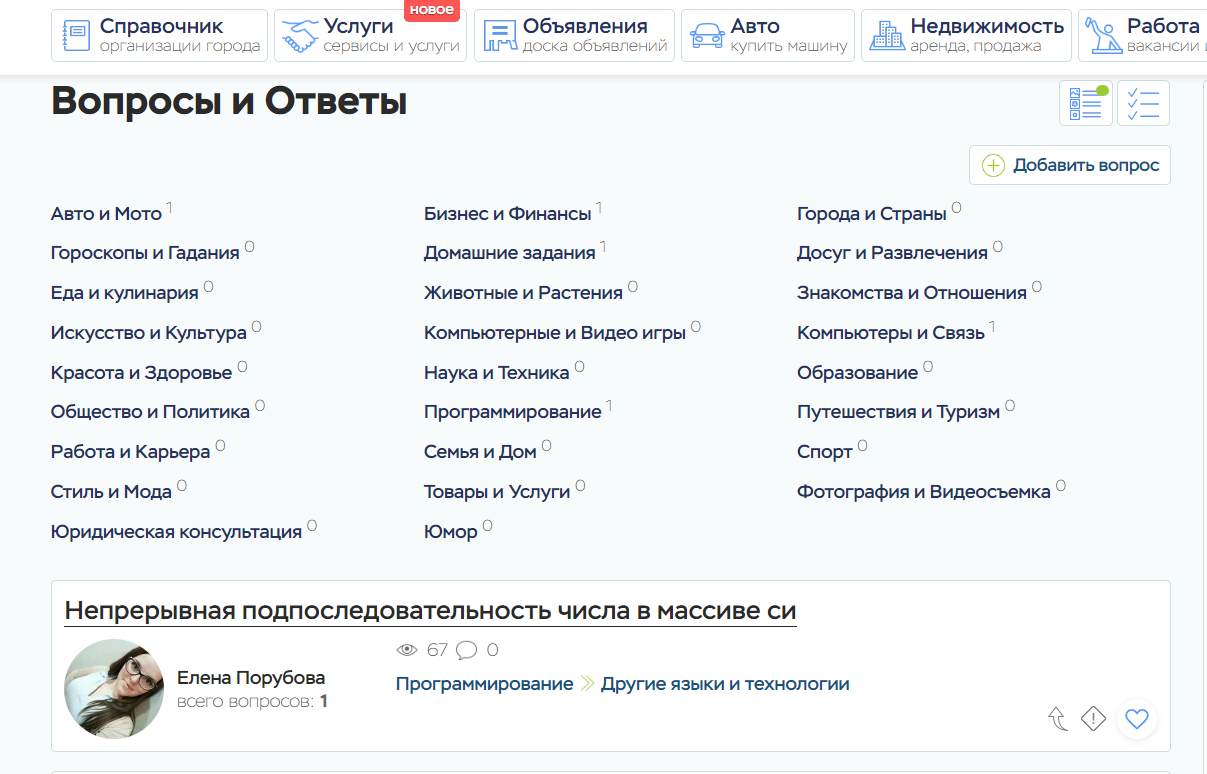Switch to detailed list view with thumbnails

(x=1085, y=104)
